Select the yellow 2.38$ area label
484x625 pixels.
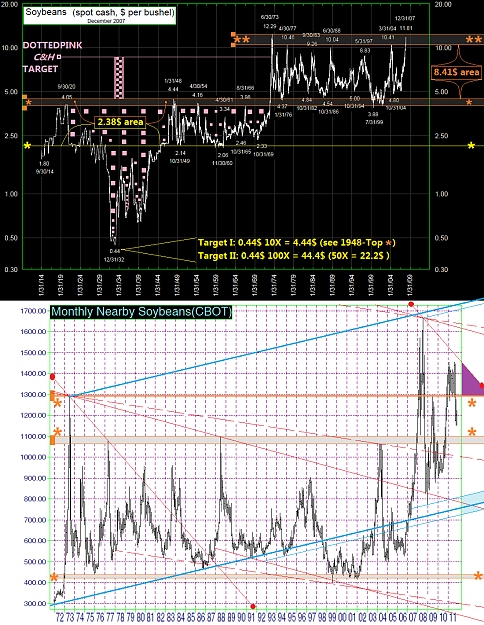(x=120, y=122)
